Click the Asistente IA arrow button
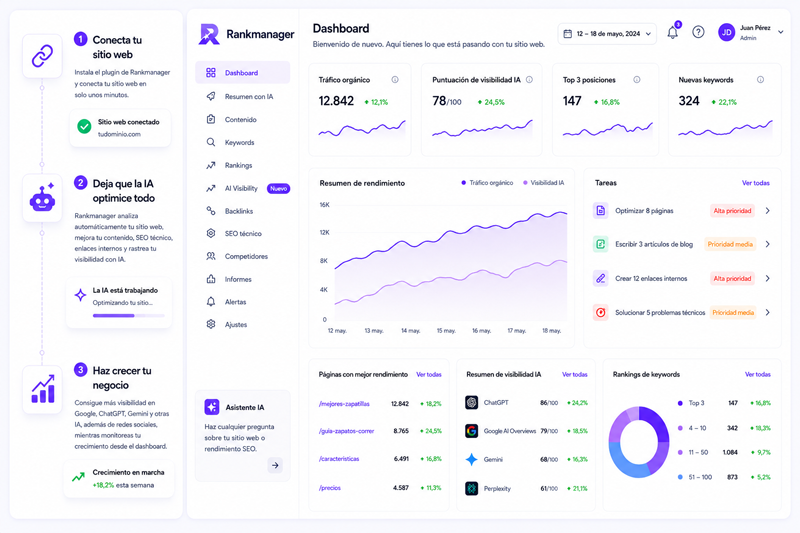Viewport: 800px width, 533px height. click(275, 465)
